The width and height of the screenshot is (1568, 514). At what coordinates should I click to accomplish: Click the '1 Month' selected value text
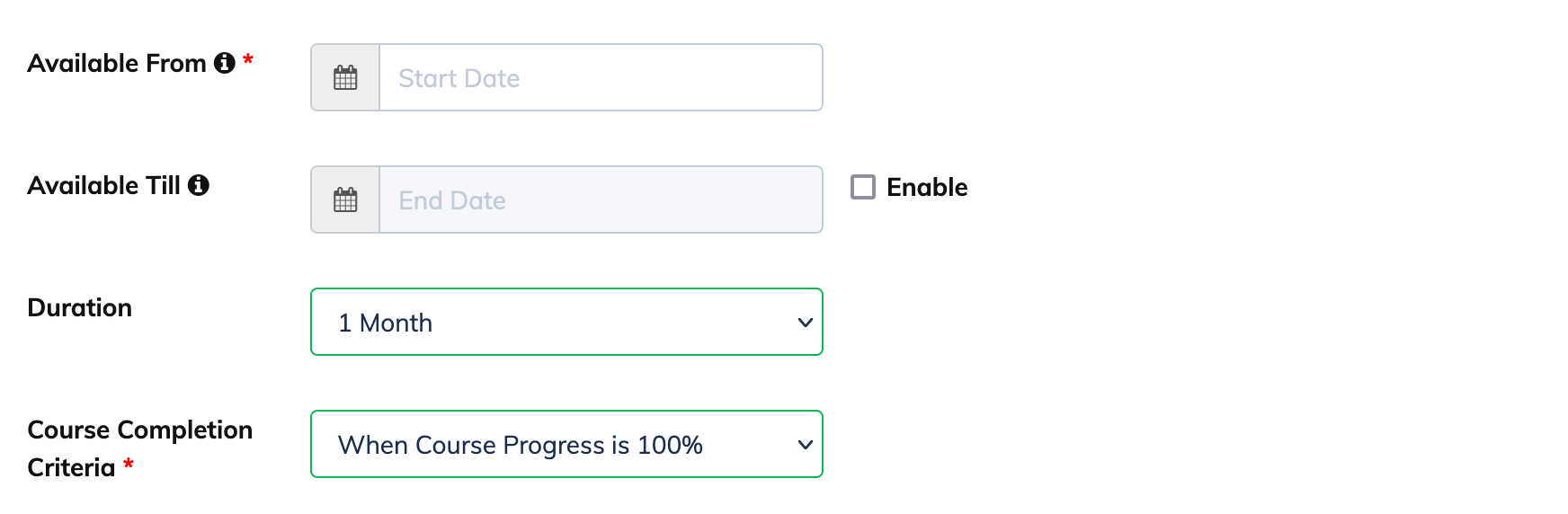(x=385, y=323)
